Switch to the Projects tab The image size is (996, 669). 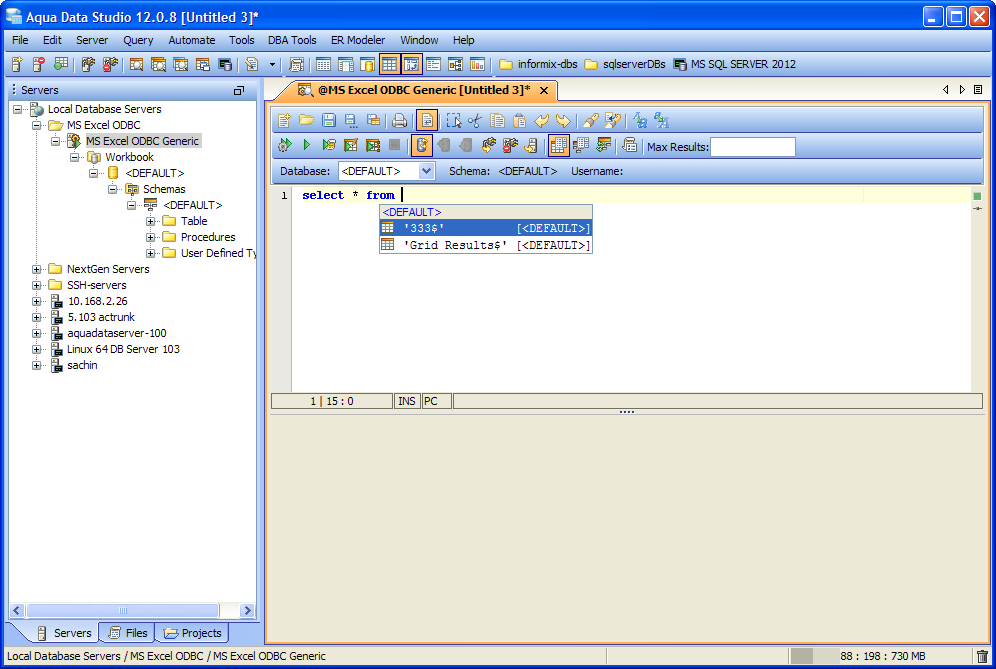[192, 633]
